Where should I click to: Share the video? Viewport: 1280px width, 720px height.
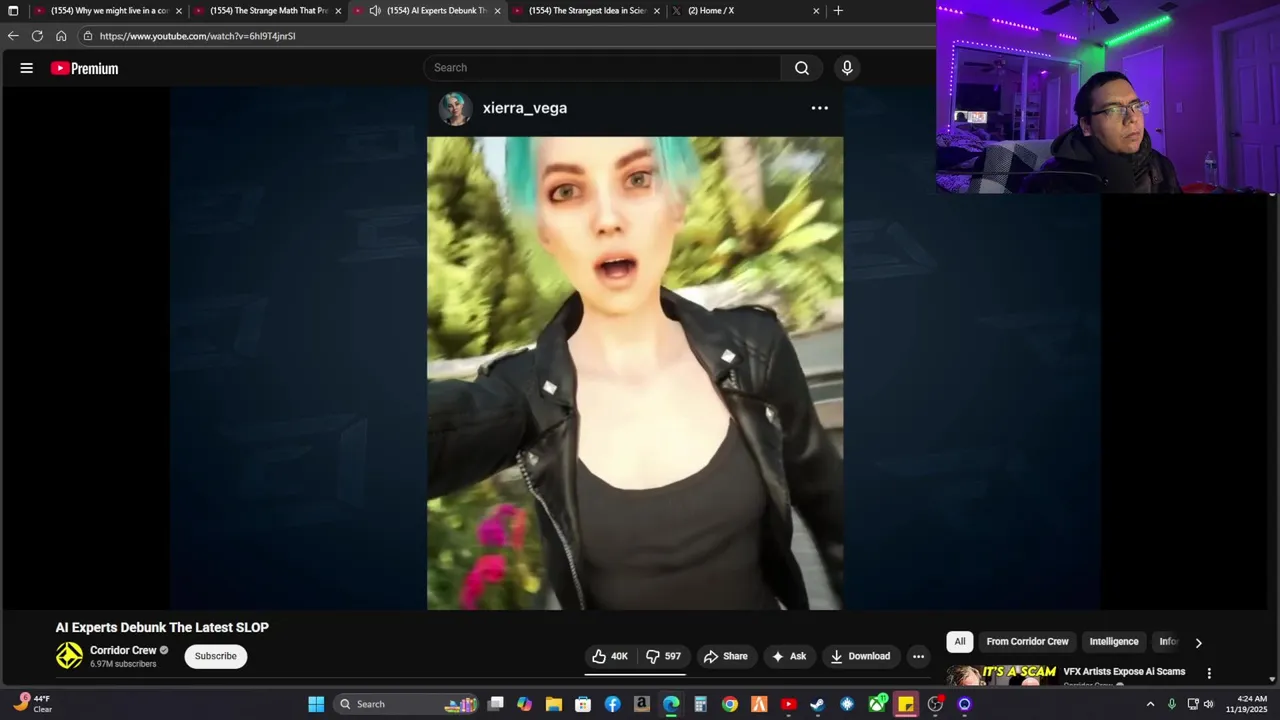726,656
